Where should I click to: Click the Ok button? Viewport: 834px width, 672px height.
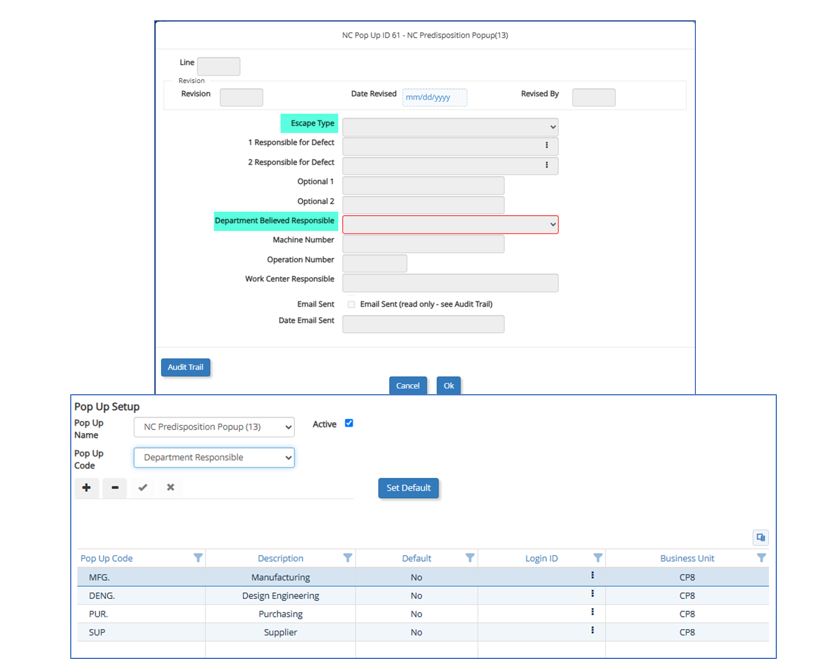[449, 385]
